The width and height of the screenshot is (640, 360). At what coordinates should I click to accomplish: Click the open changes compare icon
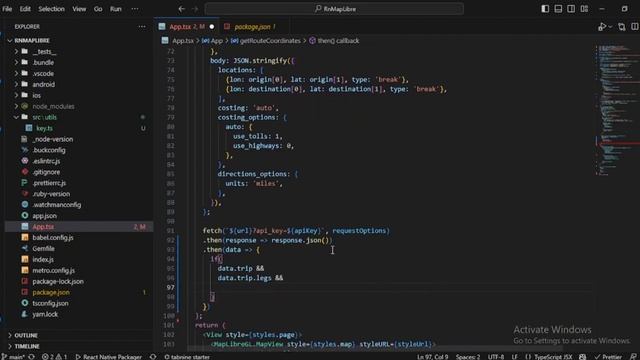[622, 27]
